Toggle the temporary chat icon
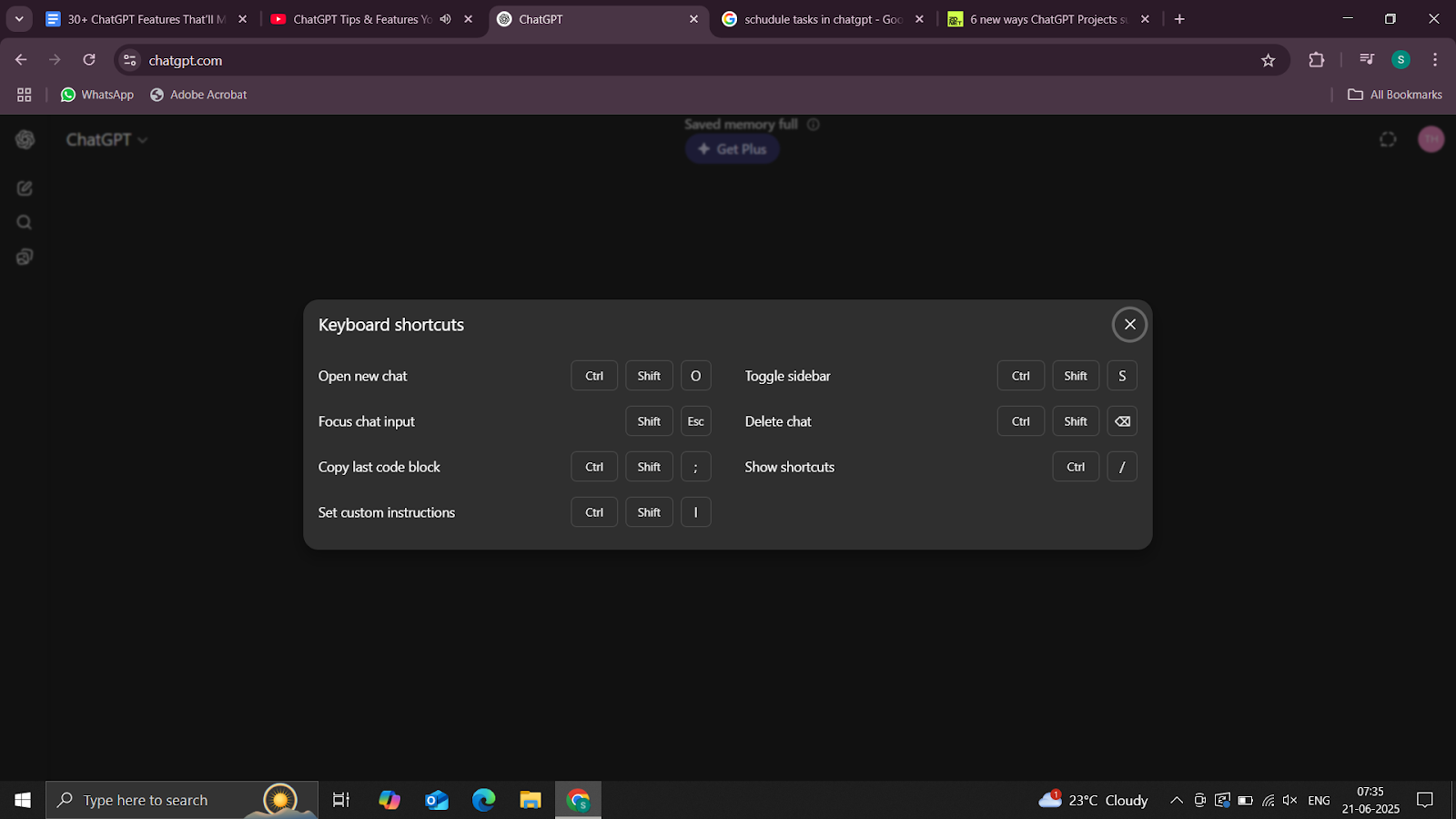The height and width of the screenshot is (819, 1456). [x=1388, y=139]
